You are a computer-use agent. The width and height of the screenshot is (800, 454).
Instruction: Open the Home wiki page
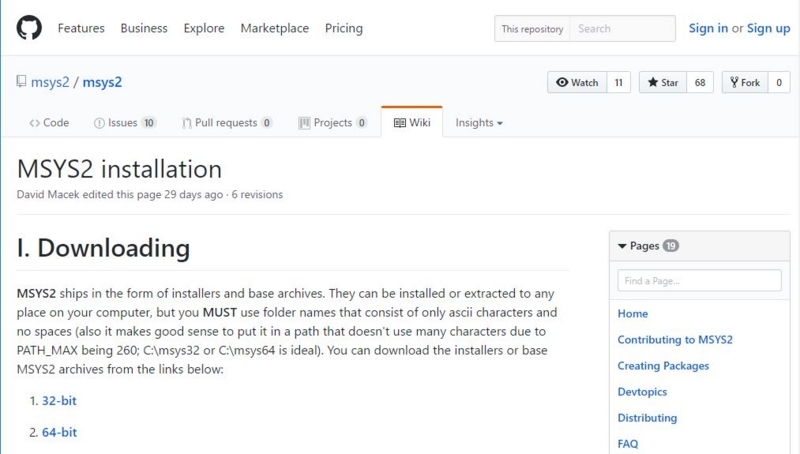tap(633, 314)
